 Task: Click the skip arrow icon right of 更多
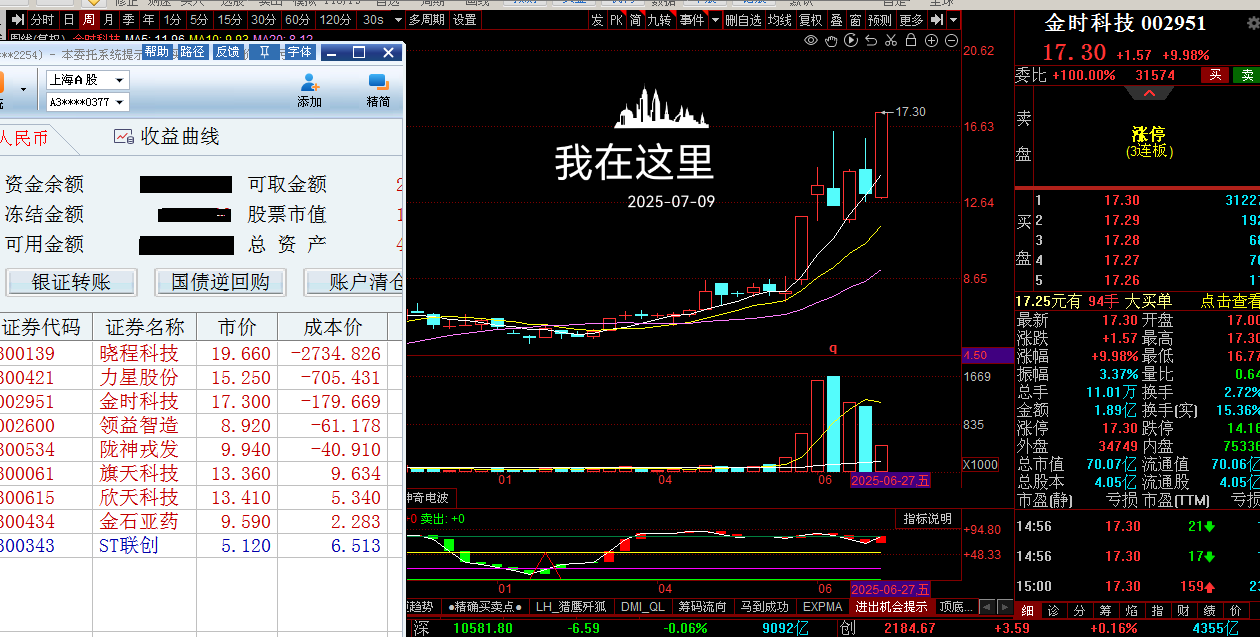click(936, 20)
